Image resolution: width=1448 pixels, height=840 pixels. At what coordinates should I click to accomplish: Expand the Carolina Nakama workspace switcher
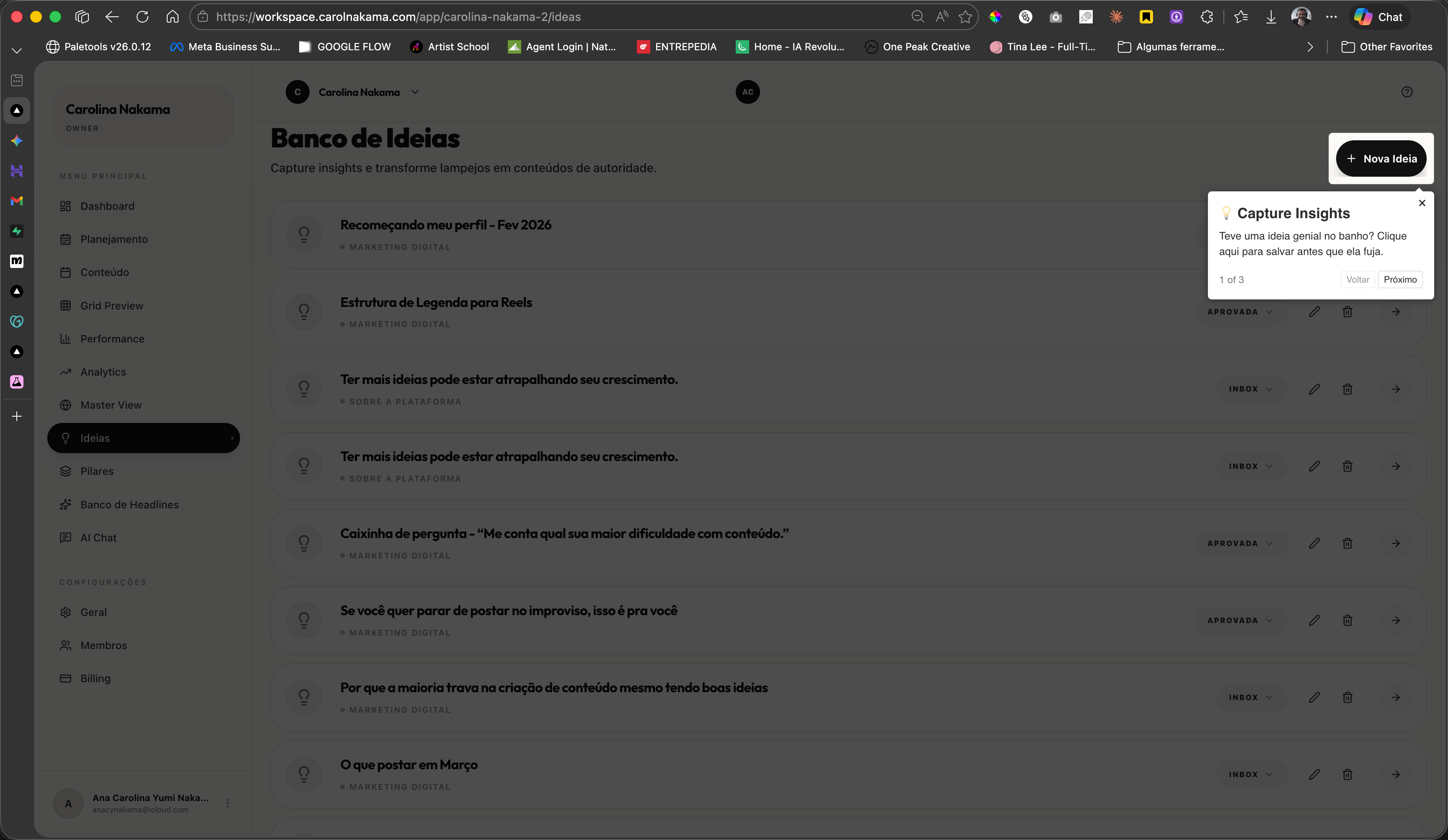pos(415,92)
